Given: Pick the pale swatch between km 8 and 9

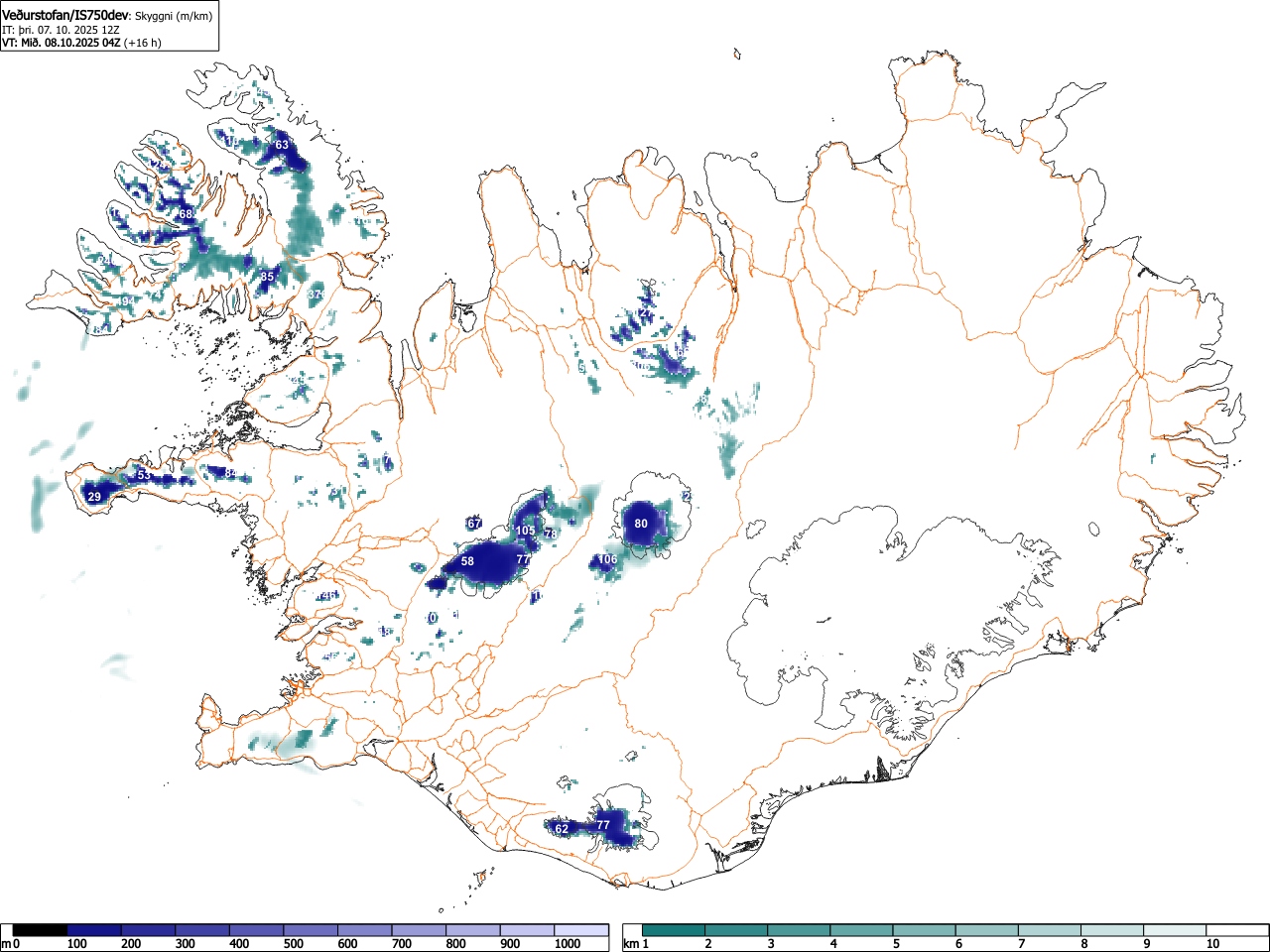Looking at the screenshot, I should (1112, 930).
